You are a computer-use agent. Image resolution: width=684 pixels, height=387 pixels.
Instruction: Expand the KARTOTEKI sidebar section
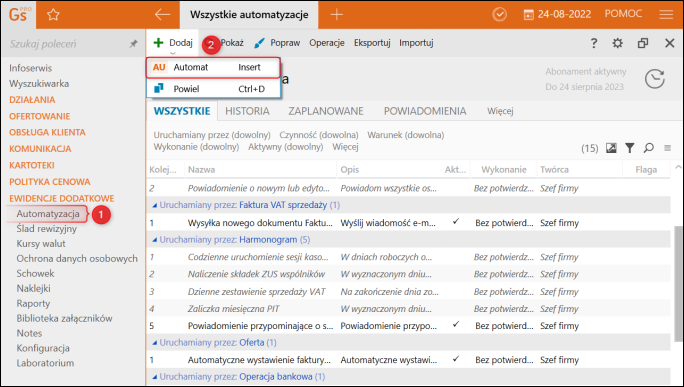(x=32, y=165)
